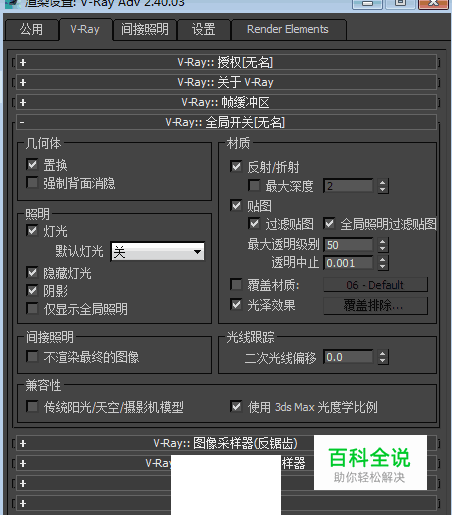
Task: Open the 间接照明 tab
Action: click(144, 30)
